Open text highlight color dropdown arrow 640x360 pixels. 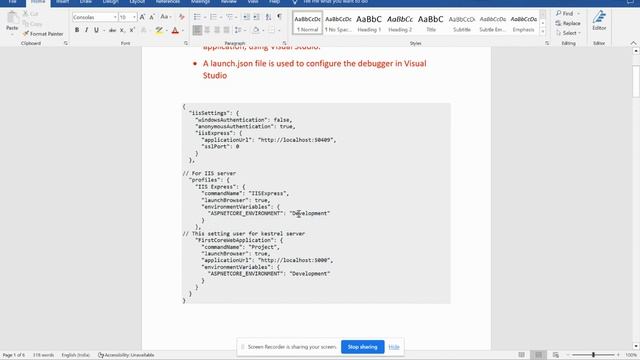pos(166,30)
